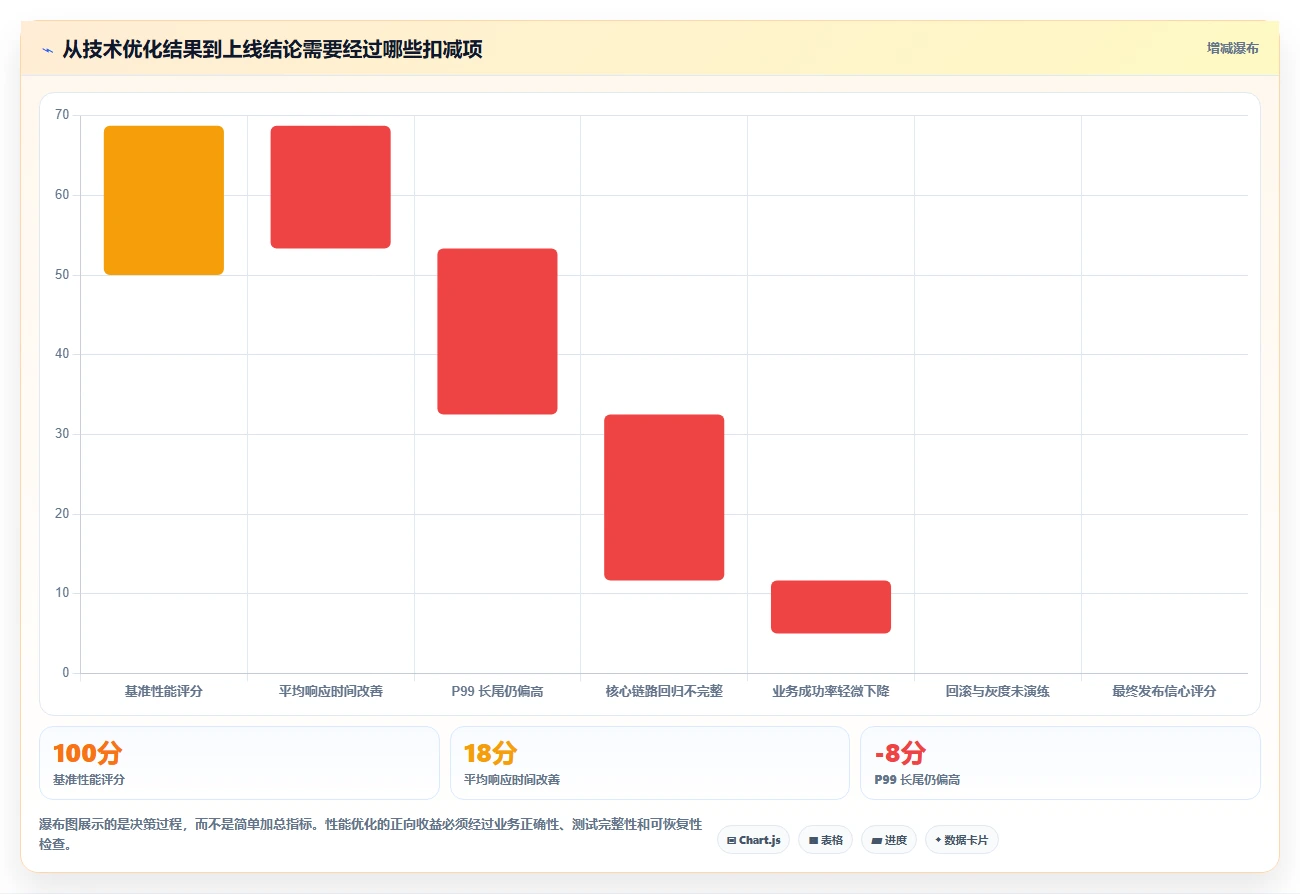The image size is (1300, 894).
Task: Click the 增减瀑布 badge
Action: tap(1232, 48)
